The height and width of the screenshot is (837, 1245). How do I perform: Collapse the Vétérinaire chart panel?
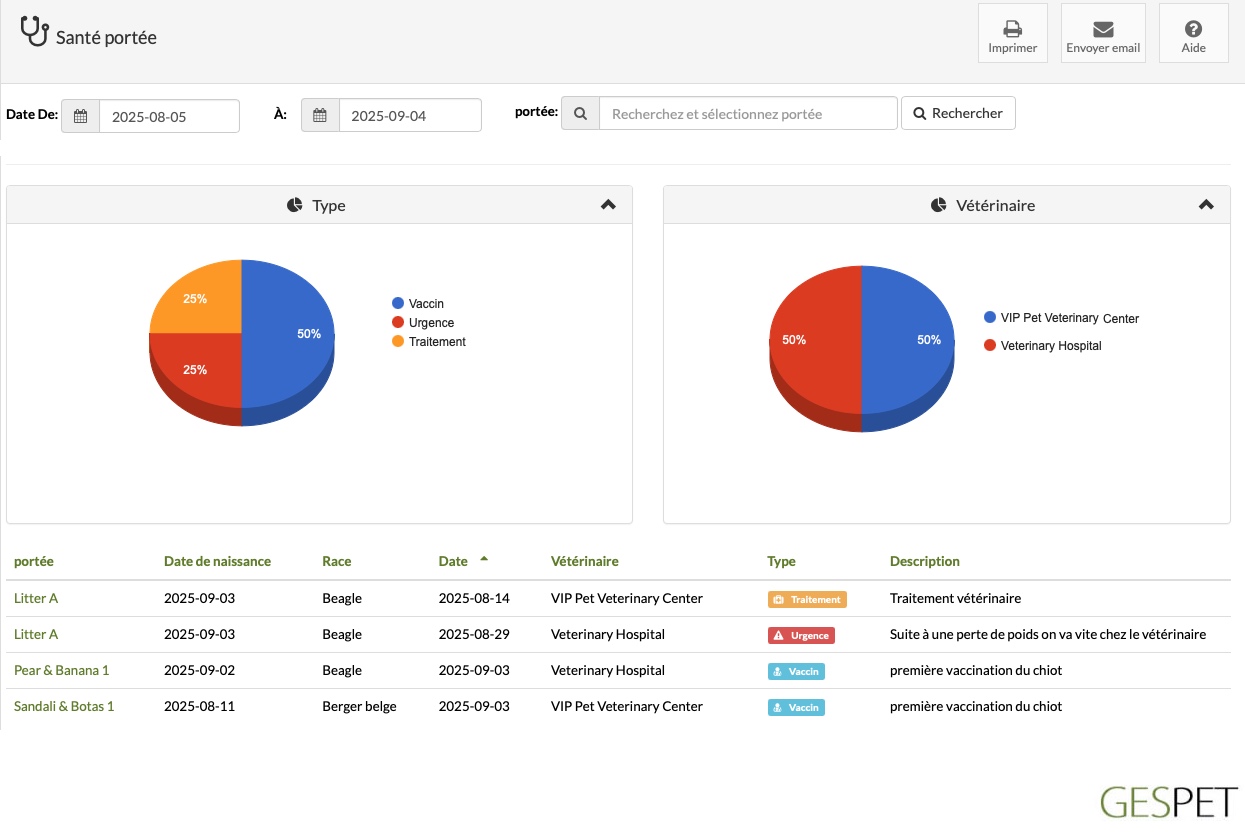[x=1206, y=204]
